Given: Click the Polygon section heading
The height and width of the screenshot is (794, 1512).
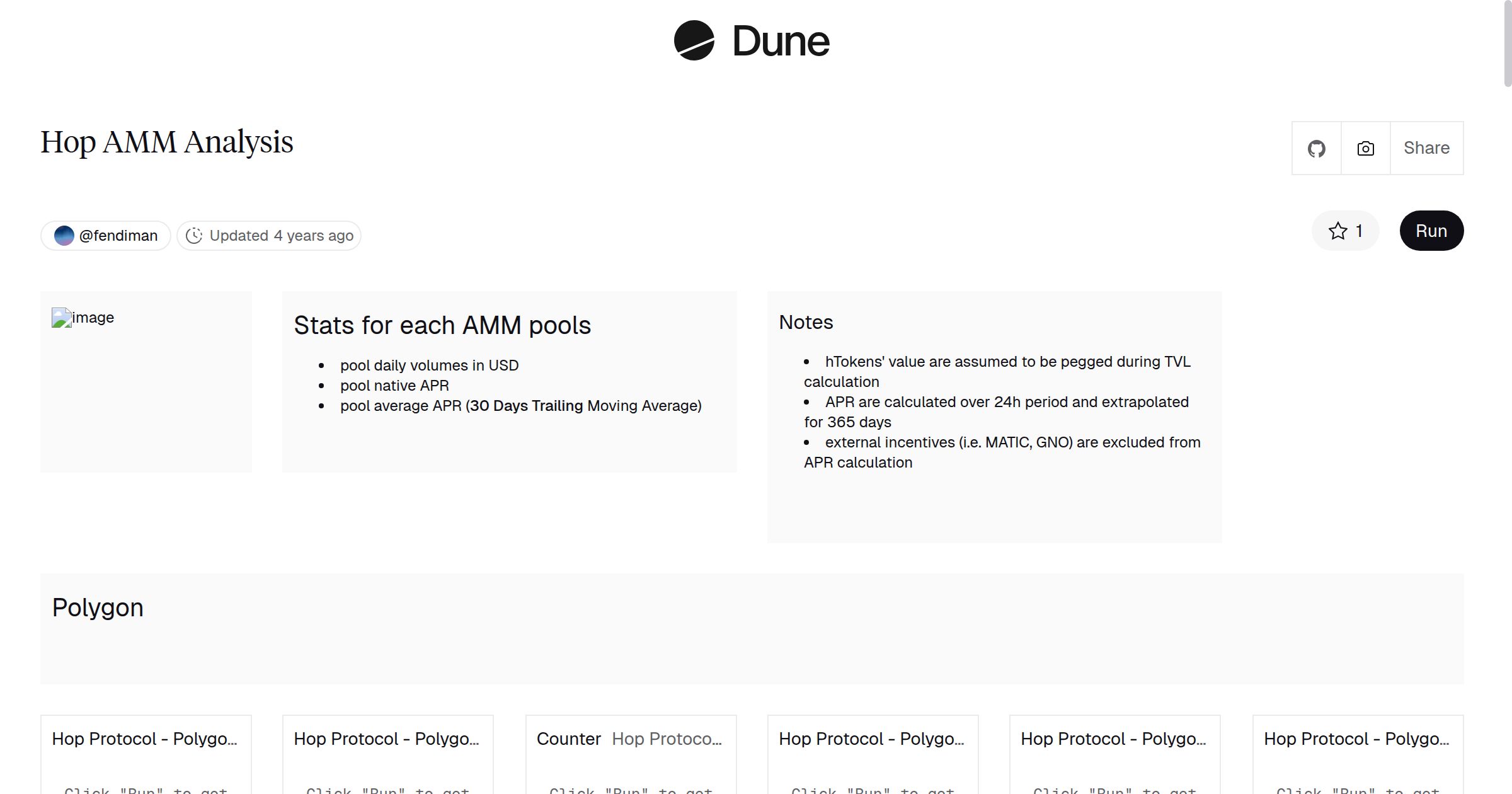Looking at the screenshot, I should 98,607.
